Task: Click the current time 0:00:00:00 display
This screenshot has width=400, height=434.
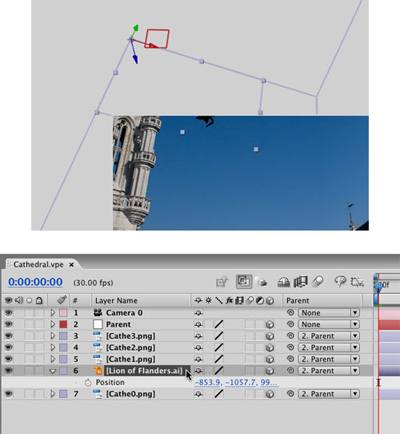Action: click(x=35, y=282)
